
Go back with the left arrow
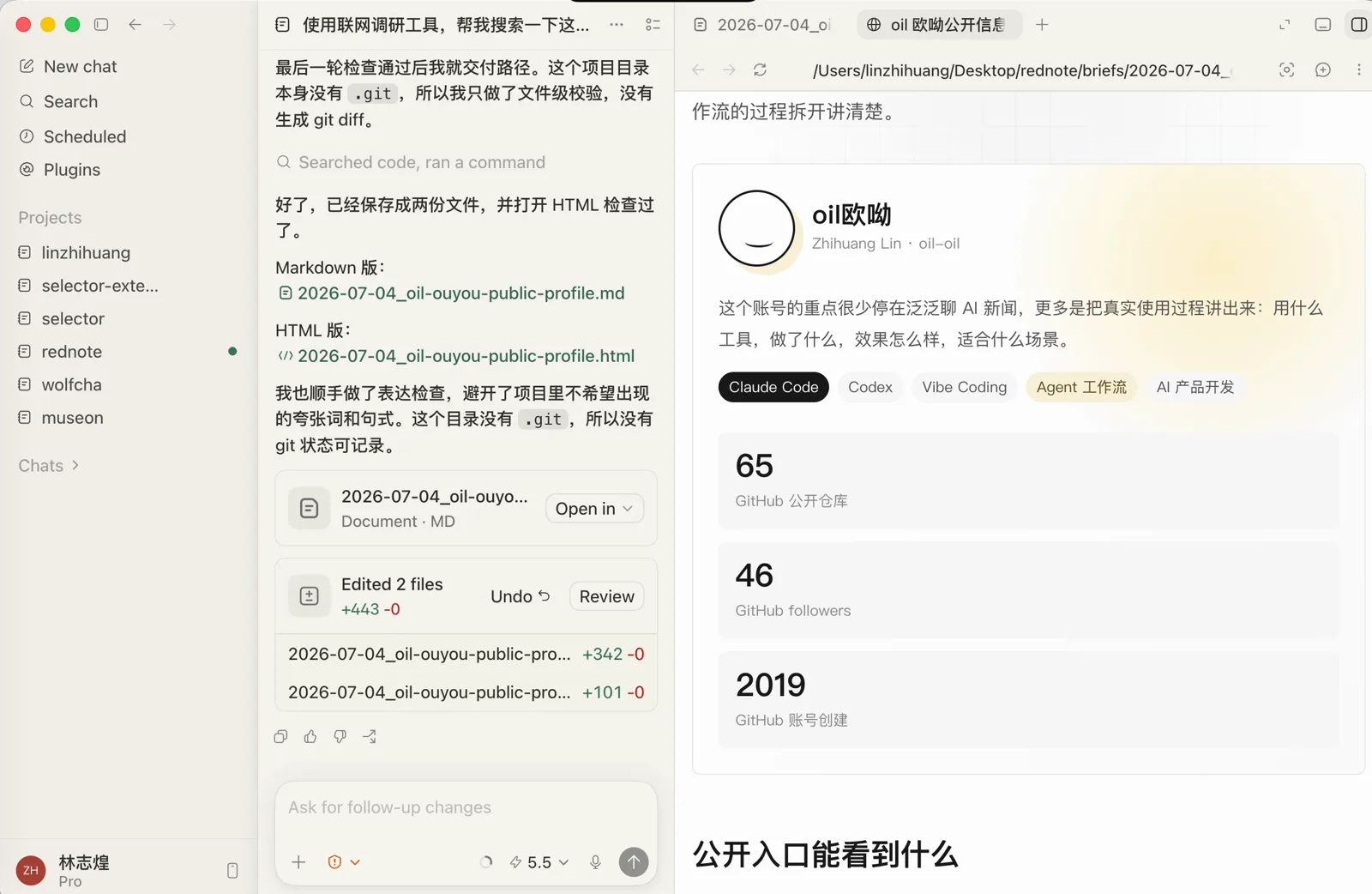click(135, 25)
